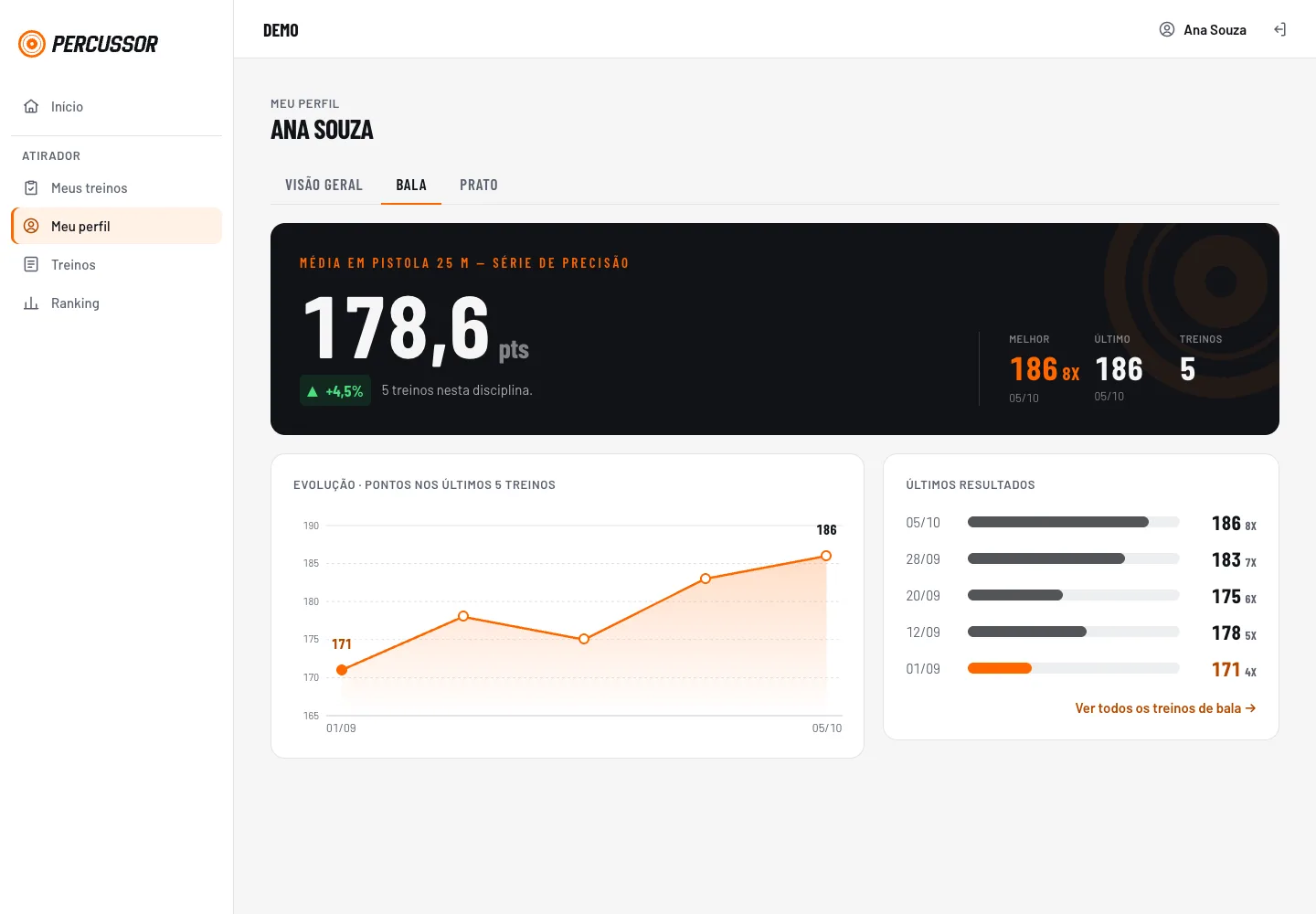Select the Bala tab
The width and height of the screenshot is (1316, 914).
click(411, 185)
